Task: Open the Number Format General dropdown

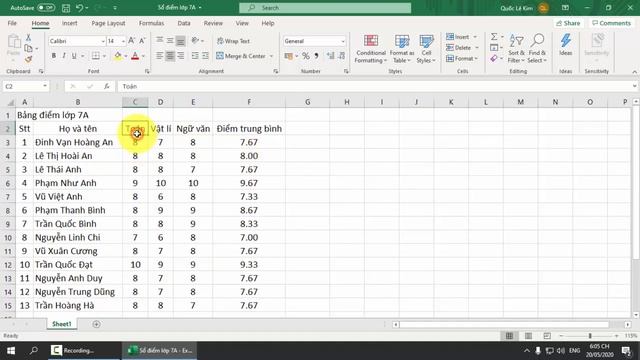Action: click(x=342, y=41)
